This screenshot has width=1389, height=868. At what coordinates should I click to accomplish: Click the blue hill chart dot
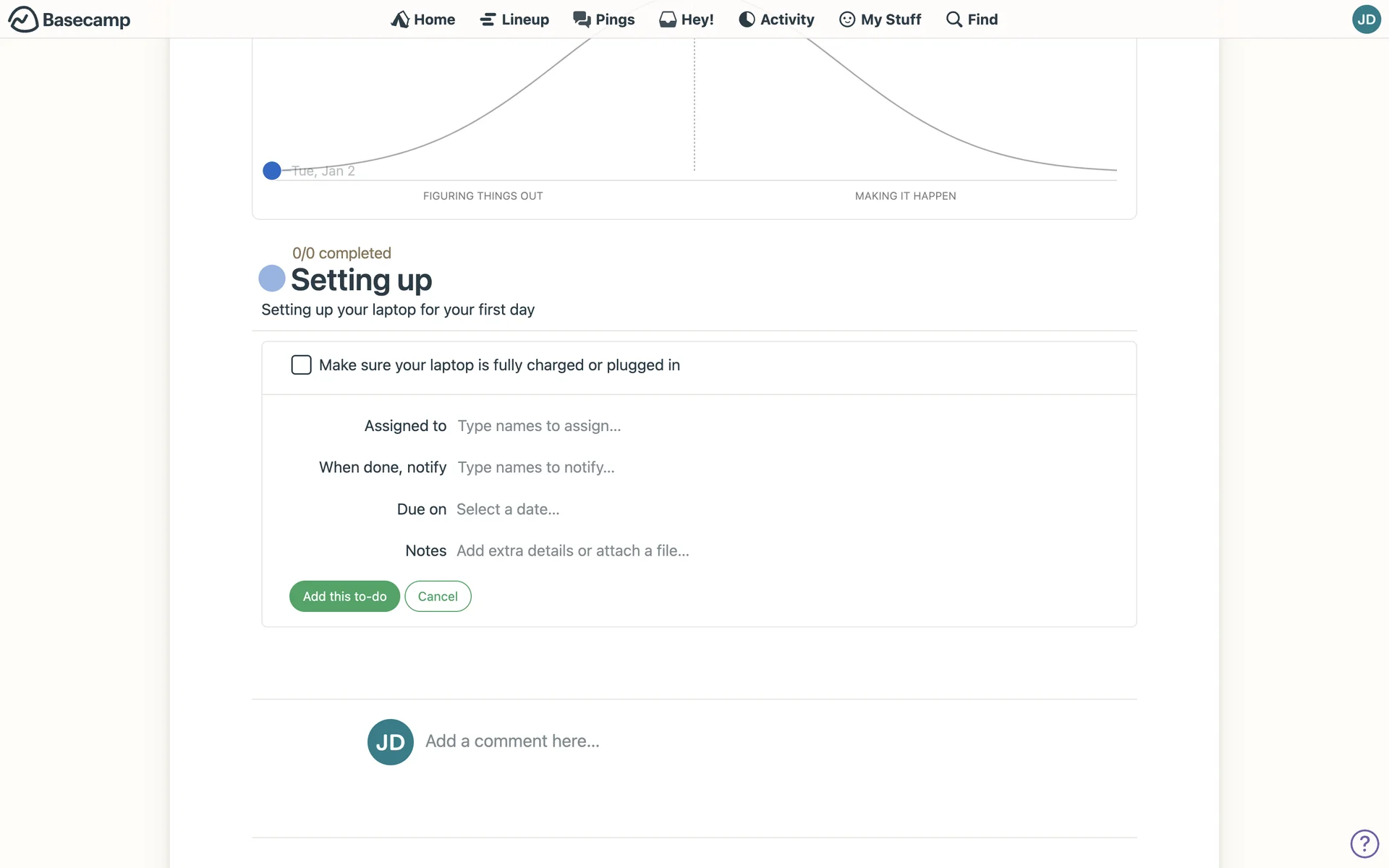(x=272, y=171)
